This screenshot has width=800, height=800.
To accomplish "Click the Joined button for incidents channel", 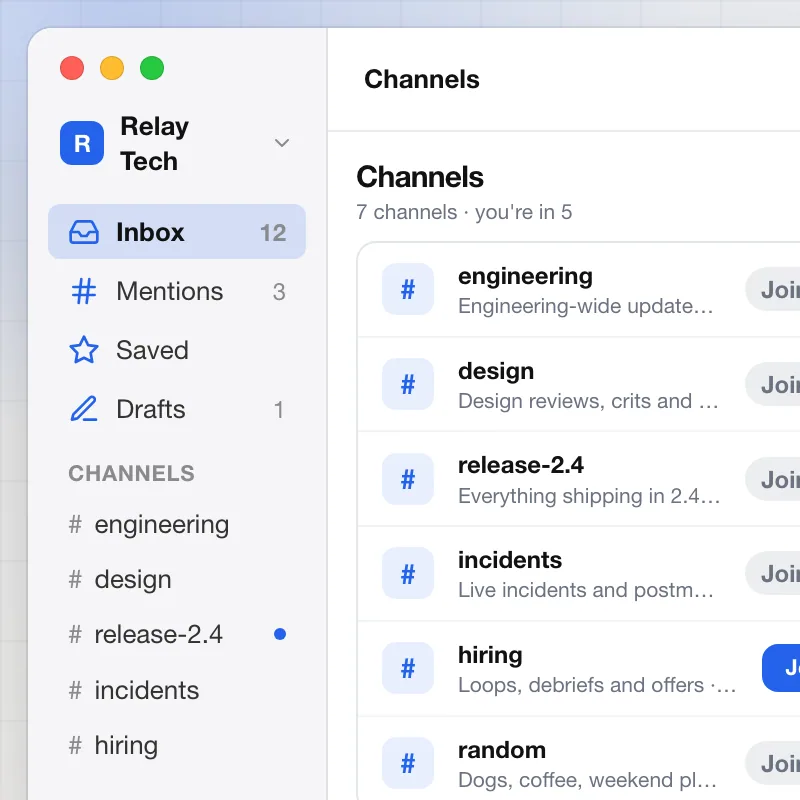I will pyautogui.click(x=773, y=574).
